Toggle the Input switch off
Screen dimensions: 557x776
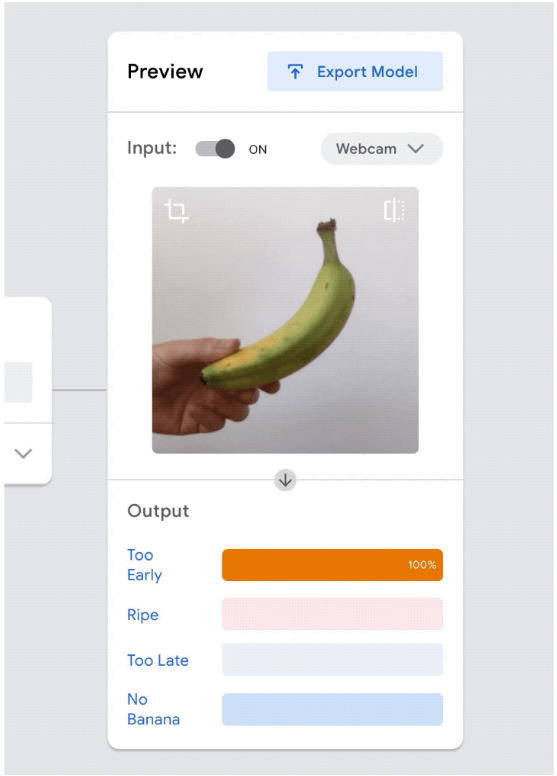[215, 148]
